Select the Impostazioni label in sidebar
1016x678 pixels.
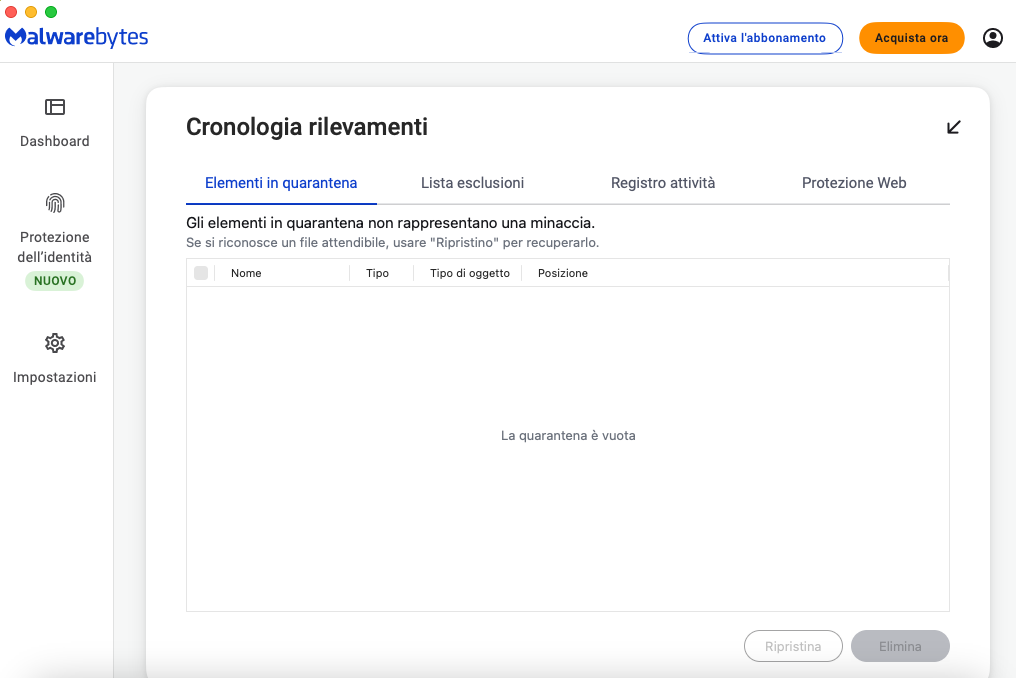coord(55,377)
